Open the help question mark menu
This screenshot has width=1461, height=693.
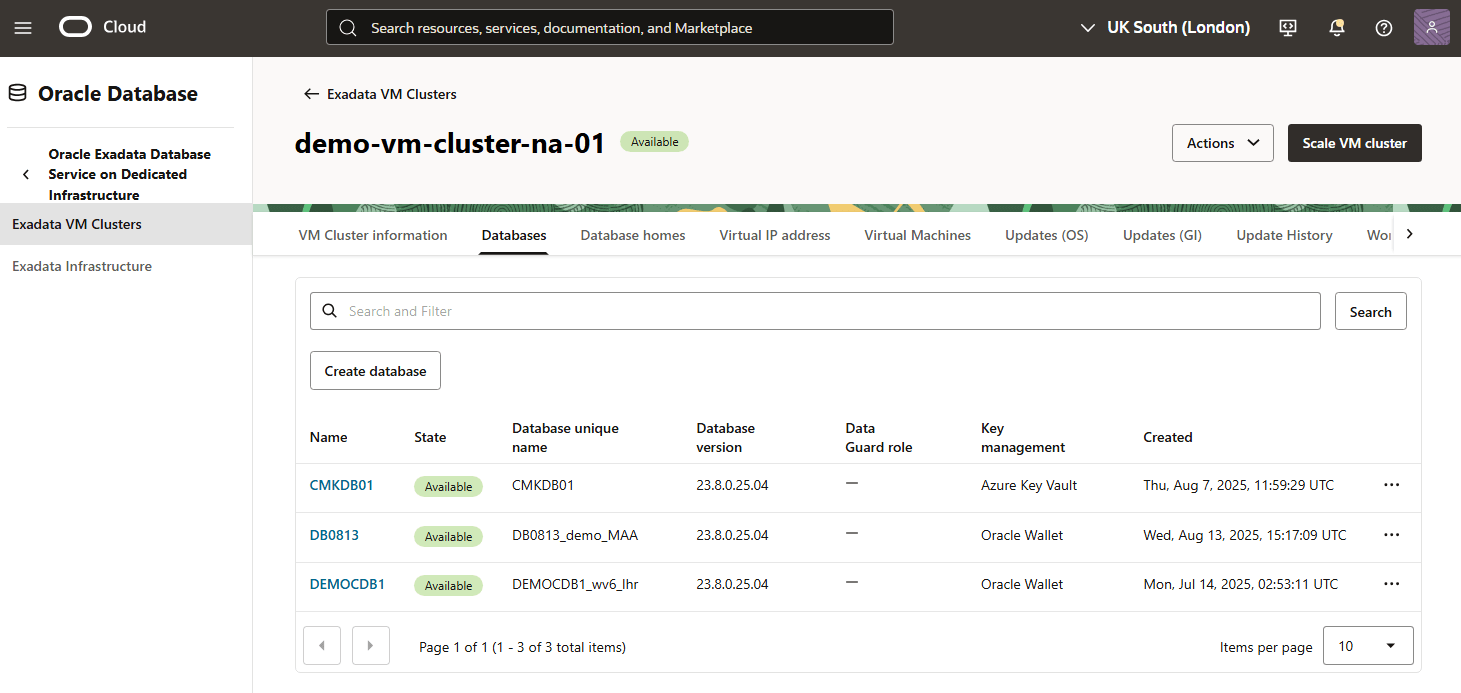1383,27
